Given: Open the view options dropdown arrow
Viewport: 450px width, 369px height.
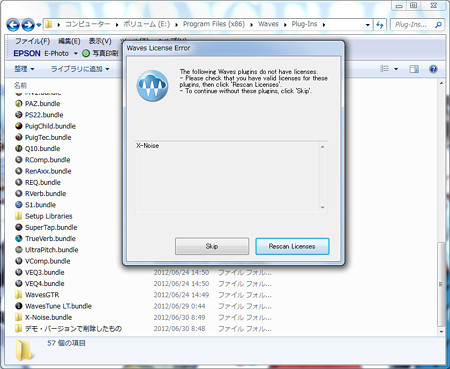Looking at the screenshot, I should click(396, 69).
